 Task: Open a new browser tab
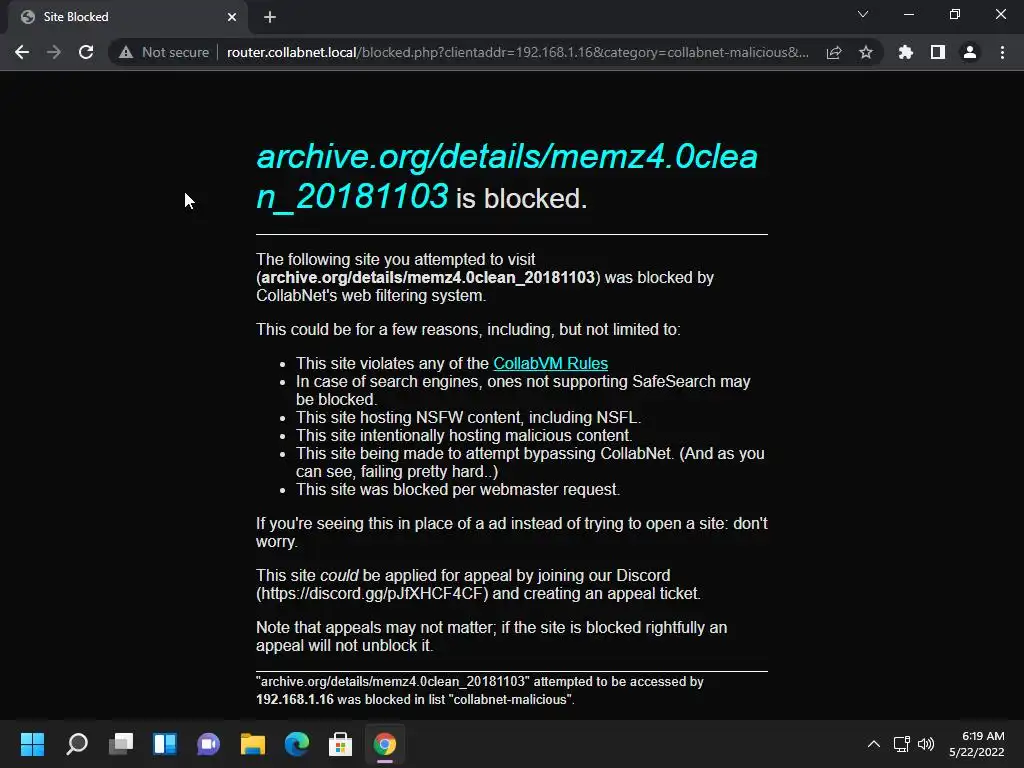270,17
